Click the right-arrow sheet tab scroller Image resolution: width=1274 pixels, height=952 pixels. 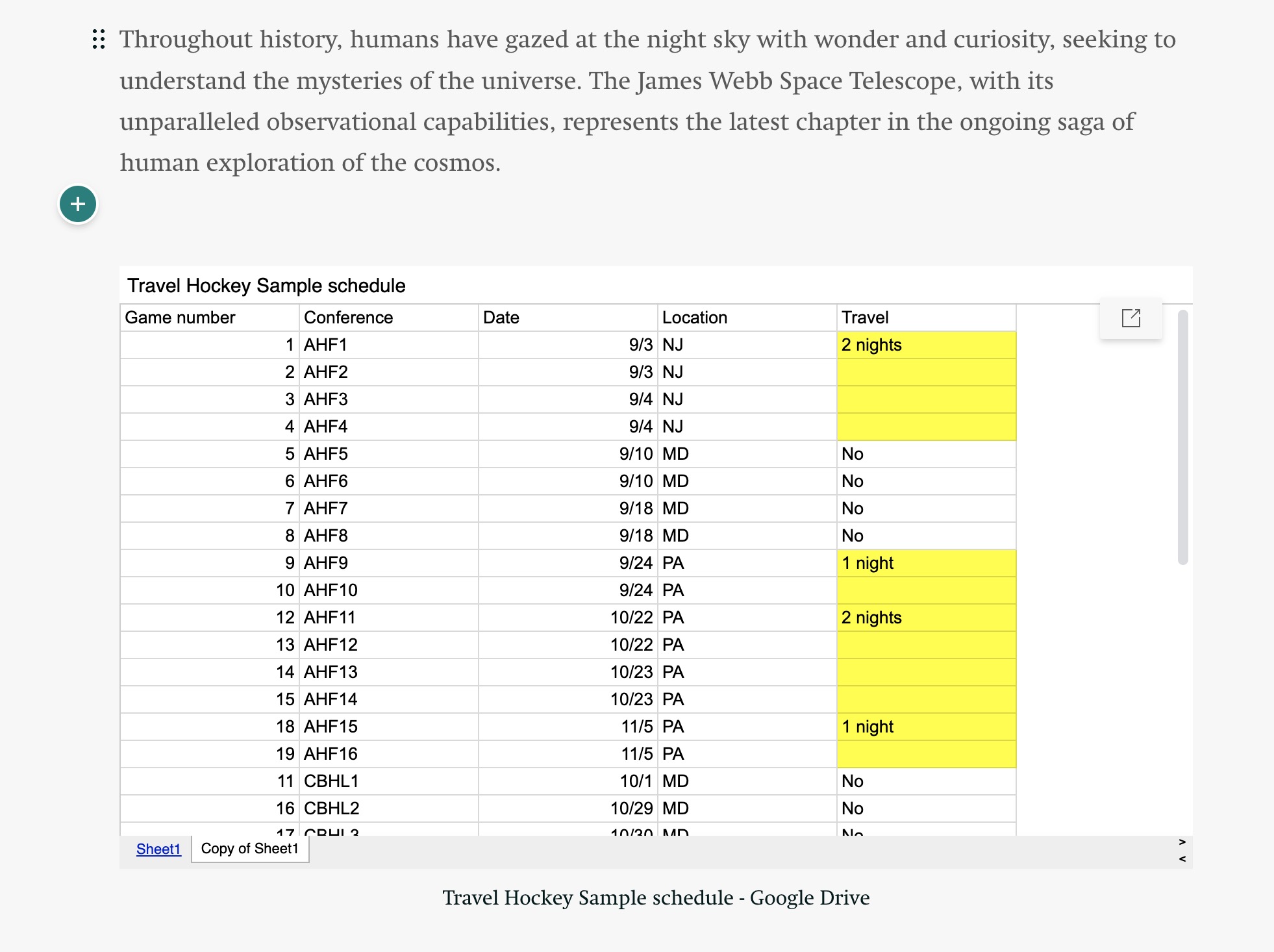point(1182,842)
